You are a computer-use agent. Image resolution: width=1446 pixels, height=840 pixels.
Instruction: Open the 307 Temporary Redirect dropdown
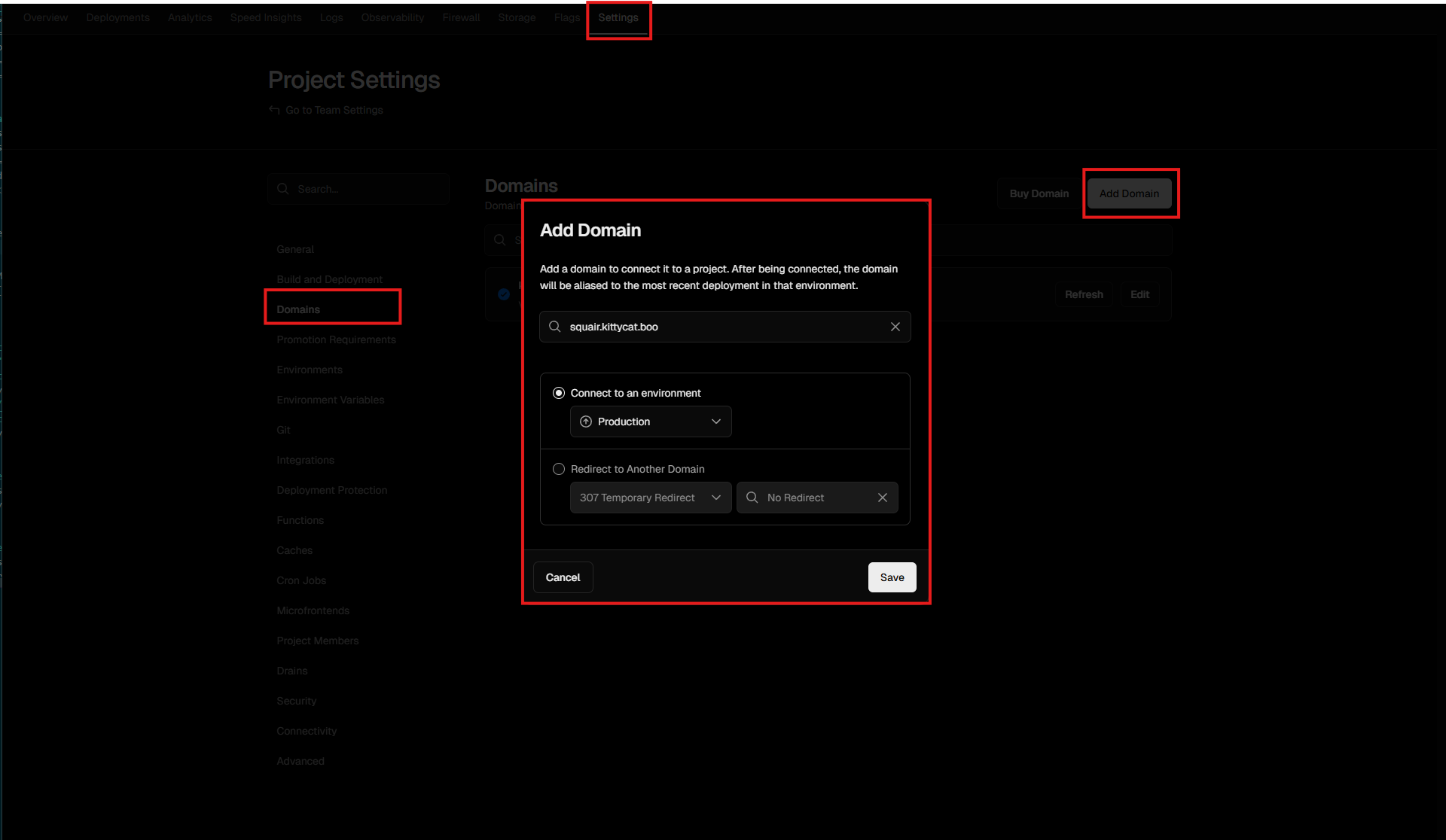[650, 498]
